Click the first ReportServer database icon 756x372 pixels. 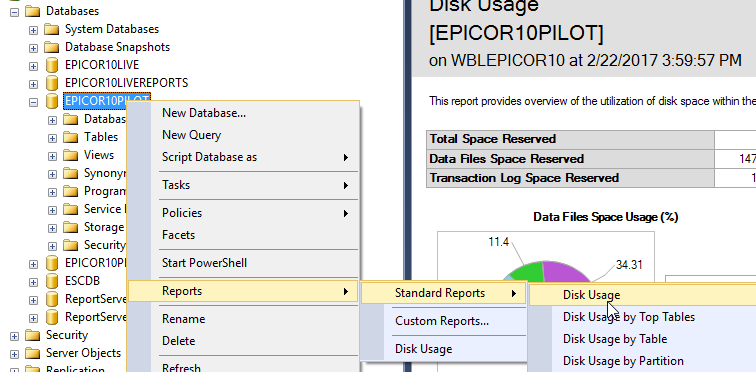[x=52, y=299]
